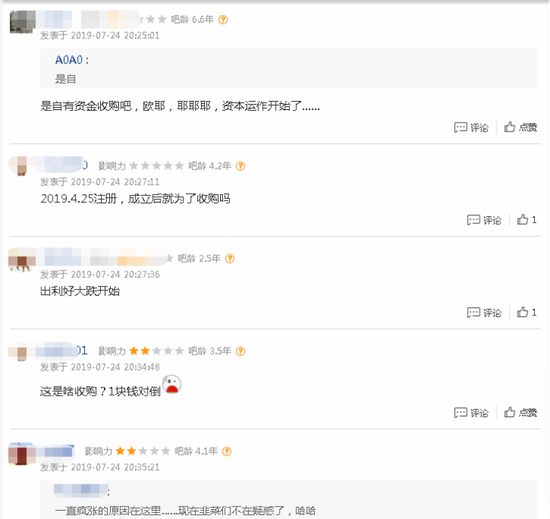Open 评论 for the 出利好大跌开始 post

click(x=484, y=312)
